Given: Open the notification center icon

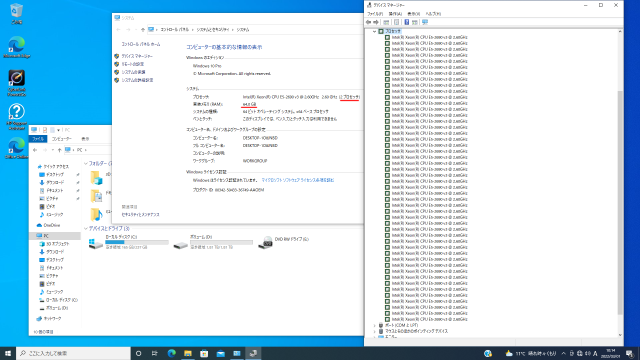Looking at the screenshot, I should click(x=629, y=353).
